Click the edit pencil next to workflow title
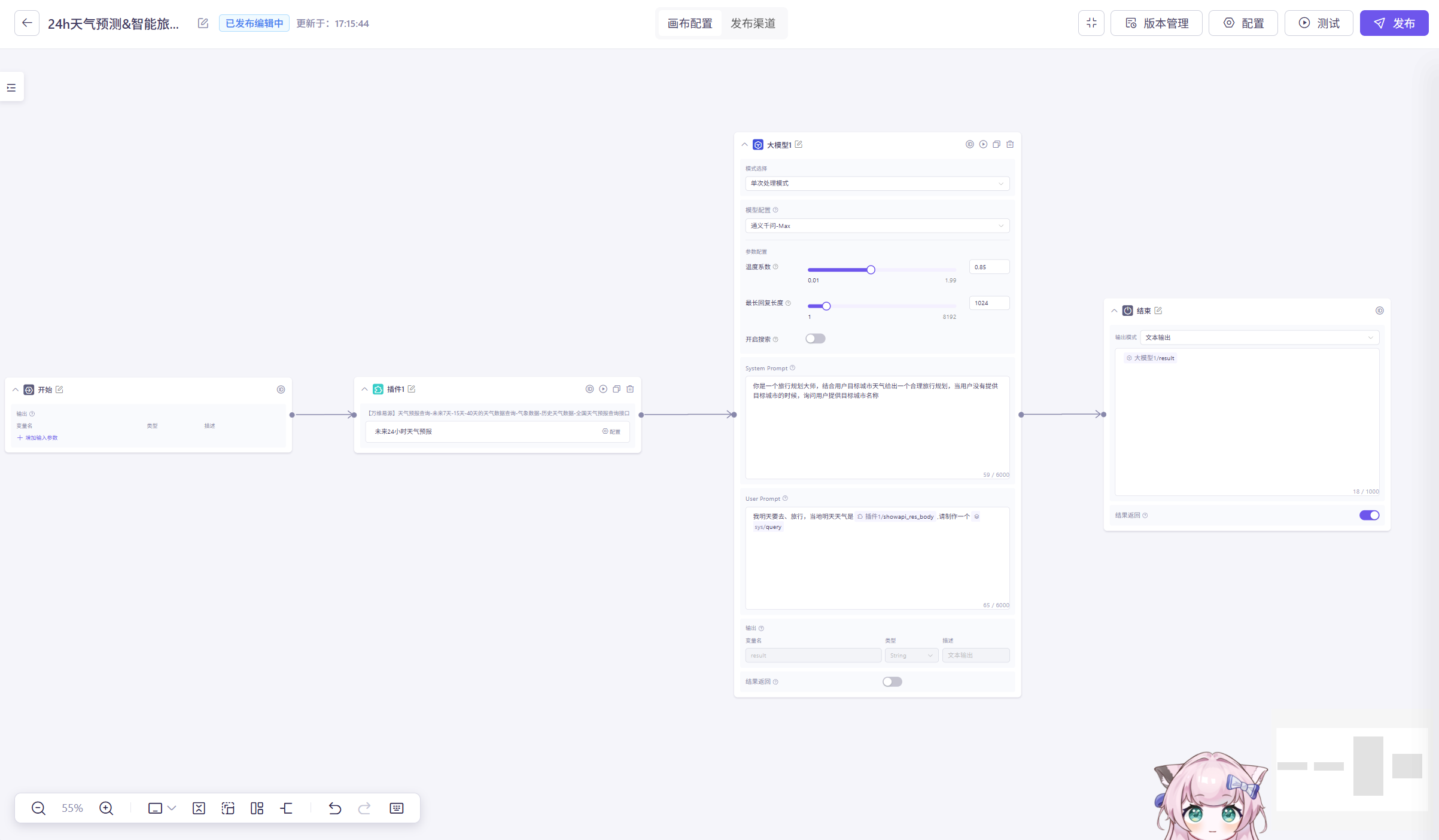The height and width of the screenshot is (840, 1439). [x=203, y=23]
